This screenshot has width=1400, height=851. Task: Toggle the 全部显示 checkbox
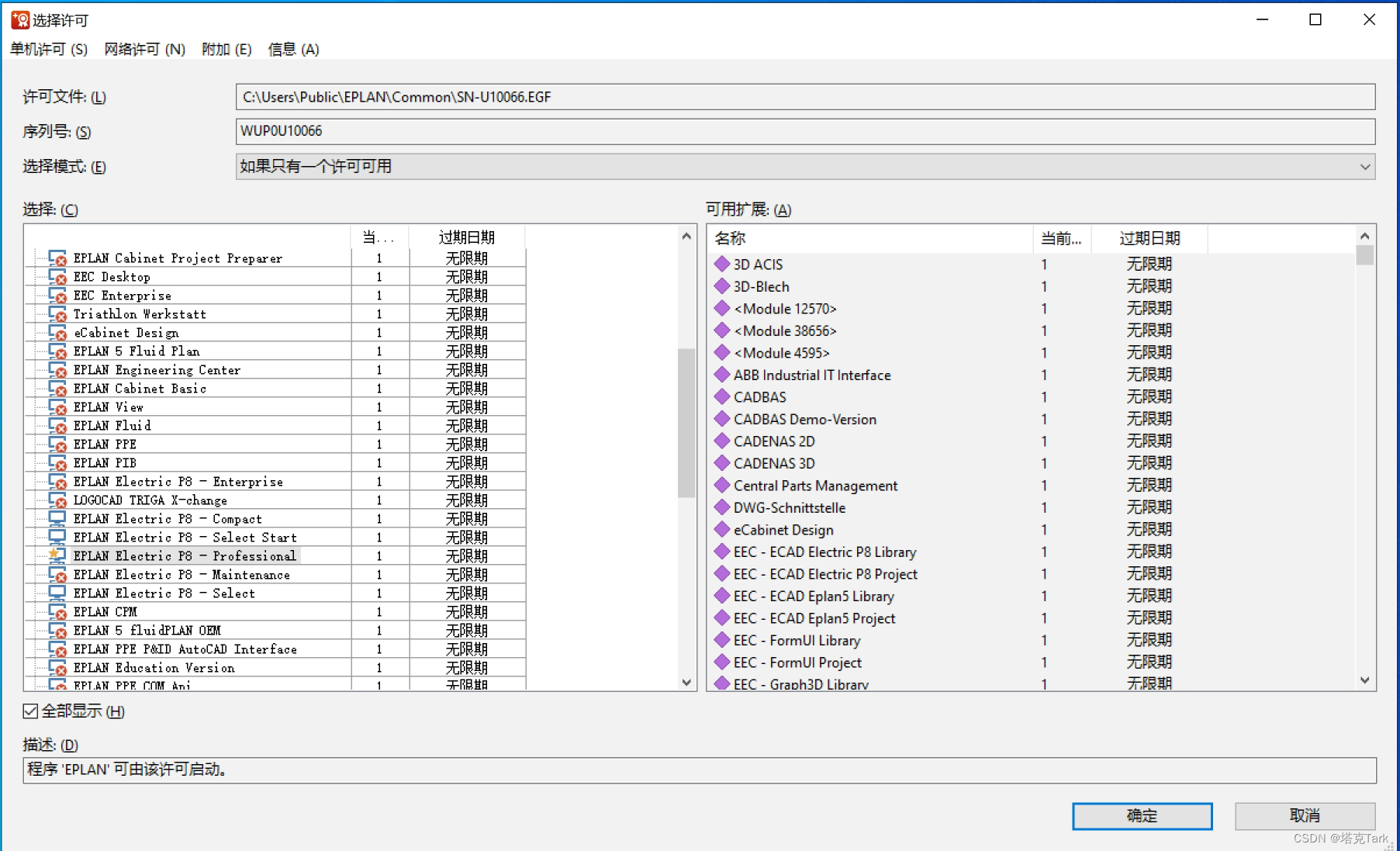coord(30,711)
